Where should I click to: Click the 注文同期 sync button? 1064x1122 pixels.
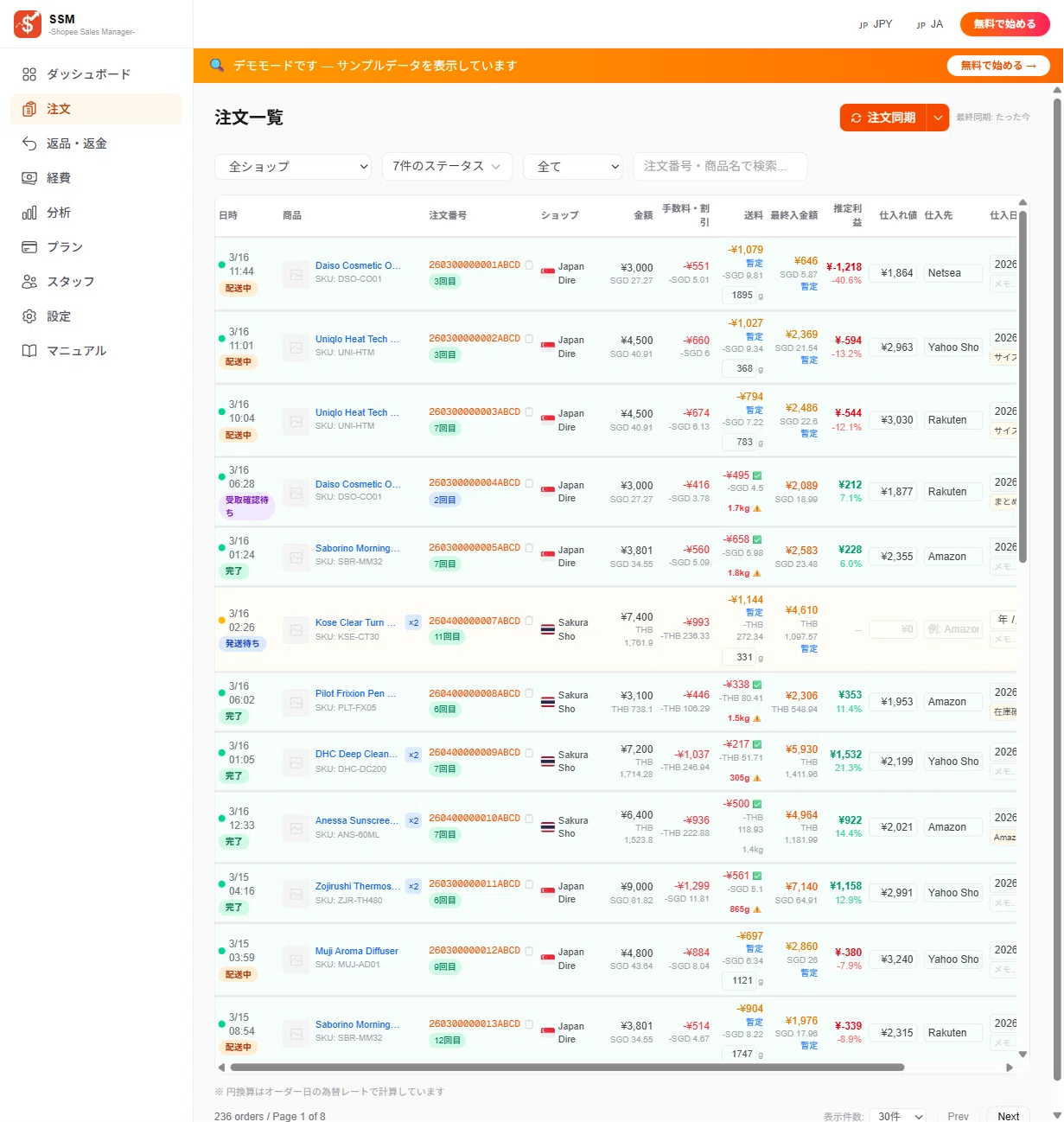point(883,118)
